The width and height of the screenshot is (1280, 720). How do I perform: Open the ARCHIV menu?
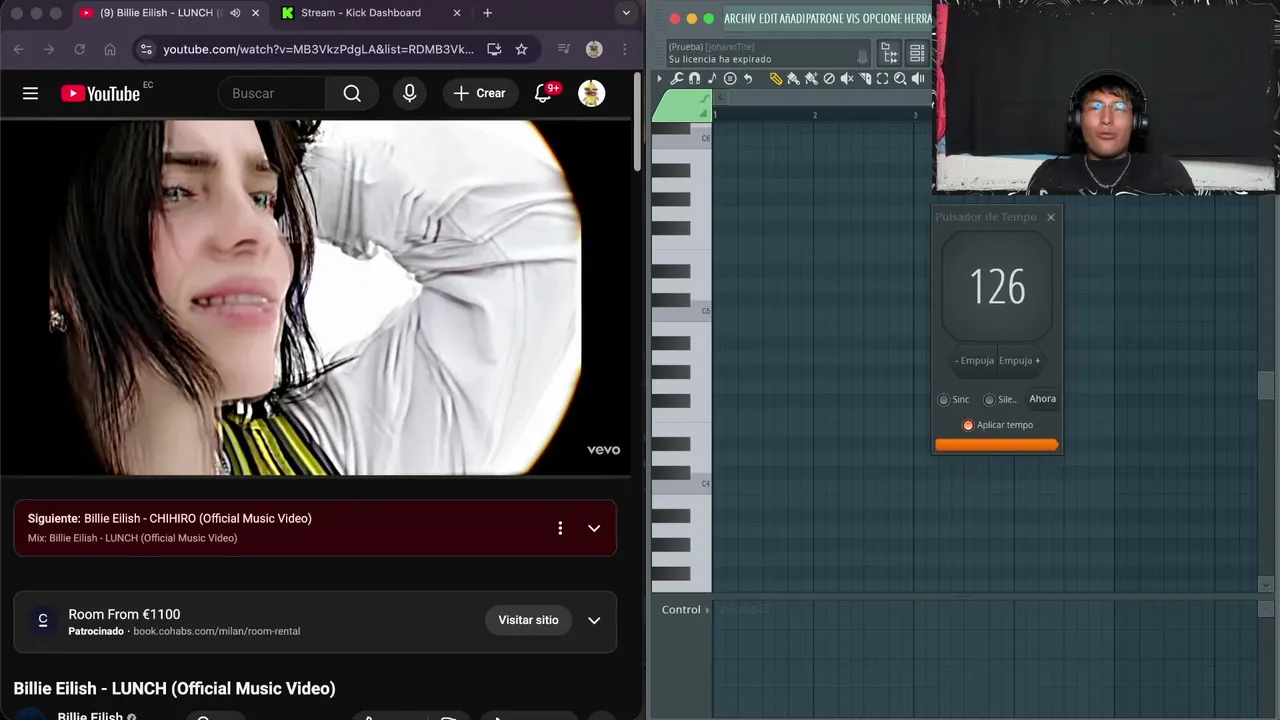[740, 18]
